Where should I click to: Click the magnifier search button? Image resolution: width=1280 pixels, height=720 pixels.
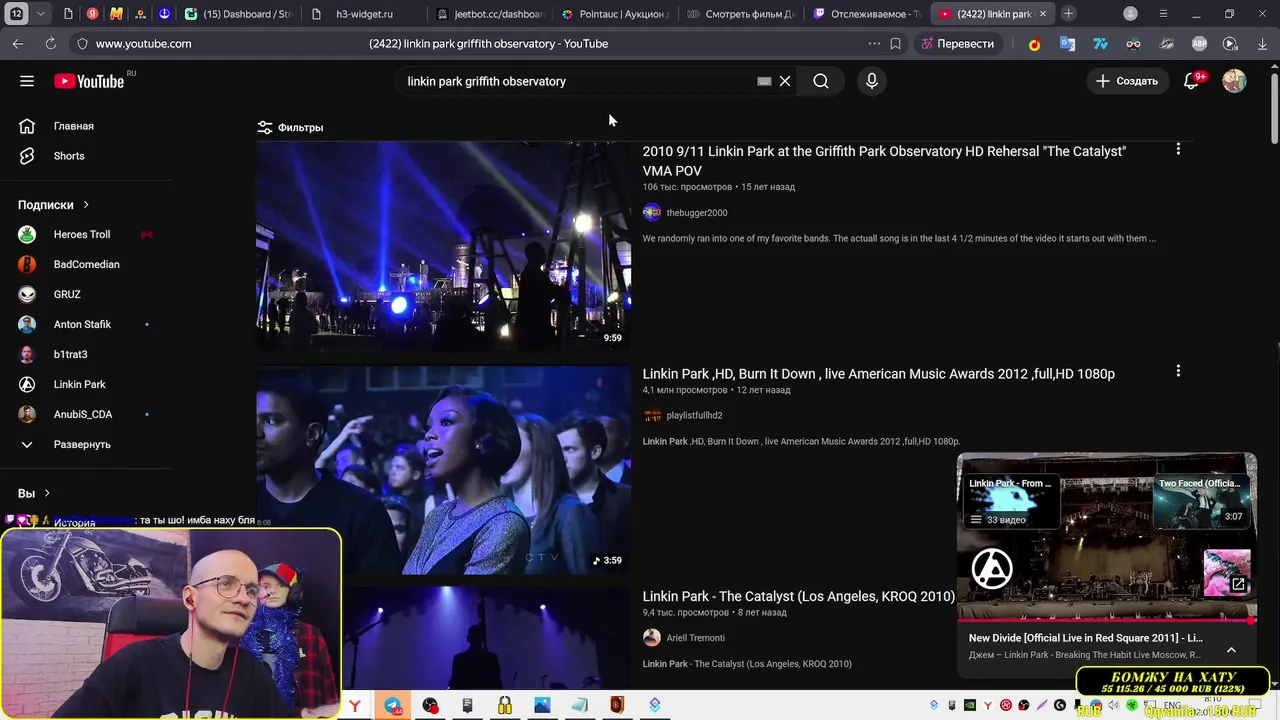coord(821,81)
